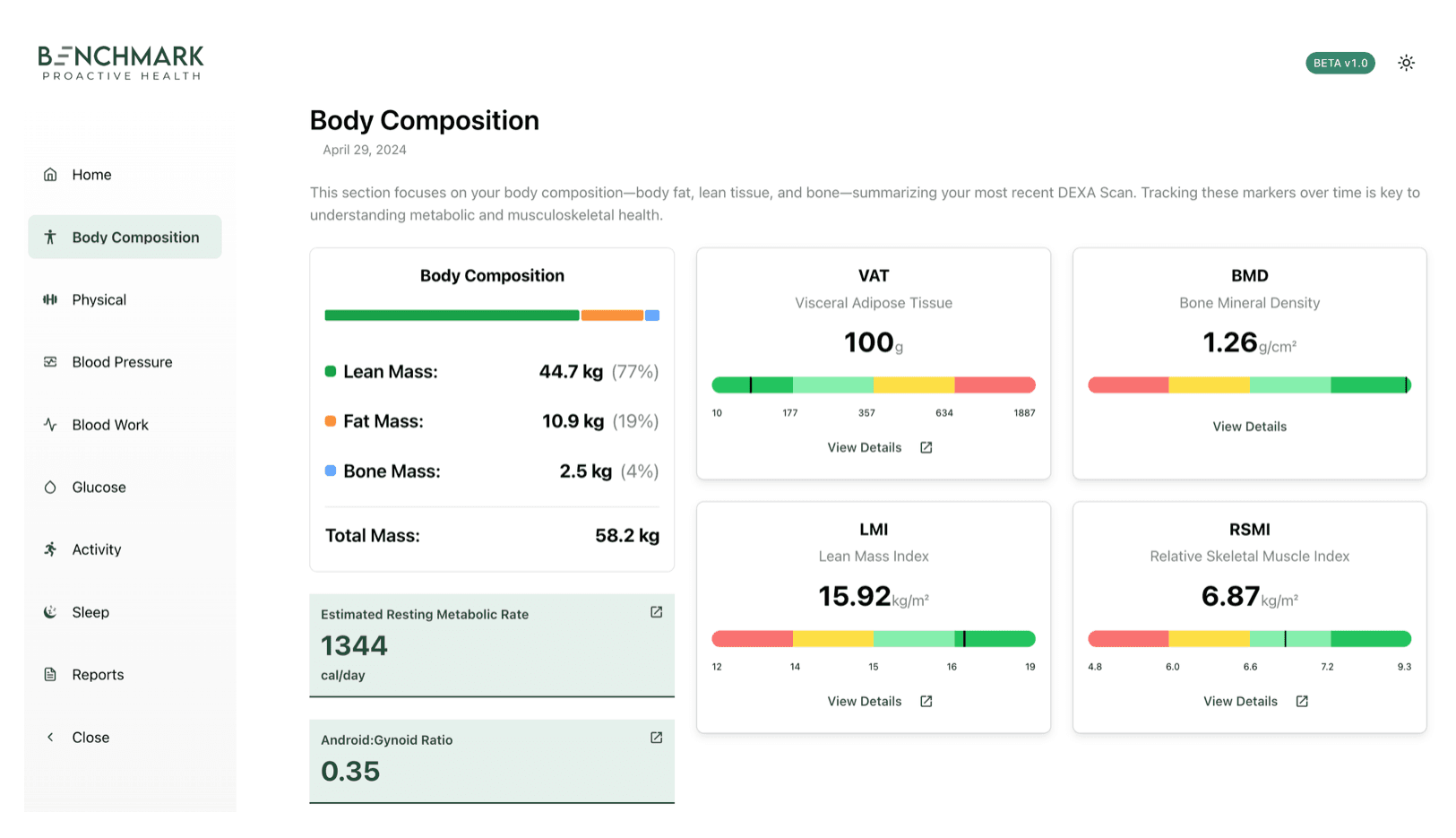Click the Benchmark Proactive Health logo

pos(121,63)
